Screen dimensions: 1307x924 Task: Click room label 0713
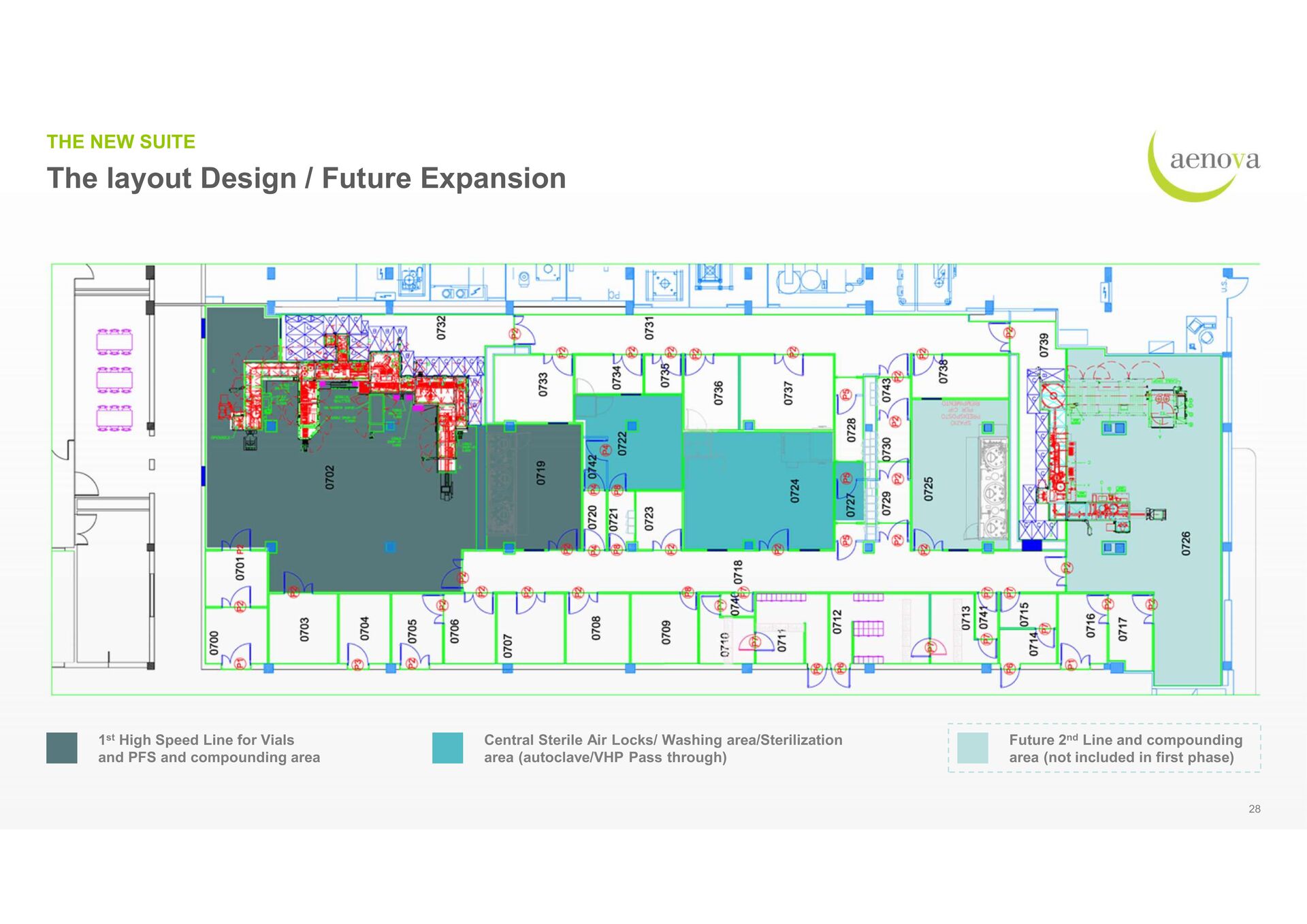[965, 618]
